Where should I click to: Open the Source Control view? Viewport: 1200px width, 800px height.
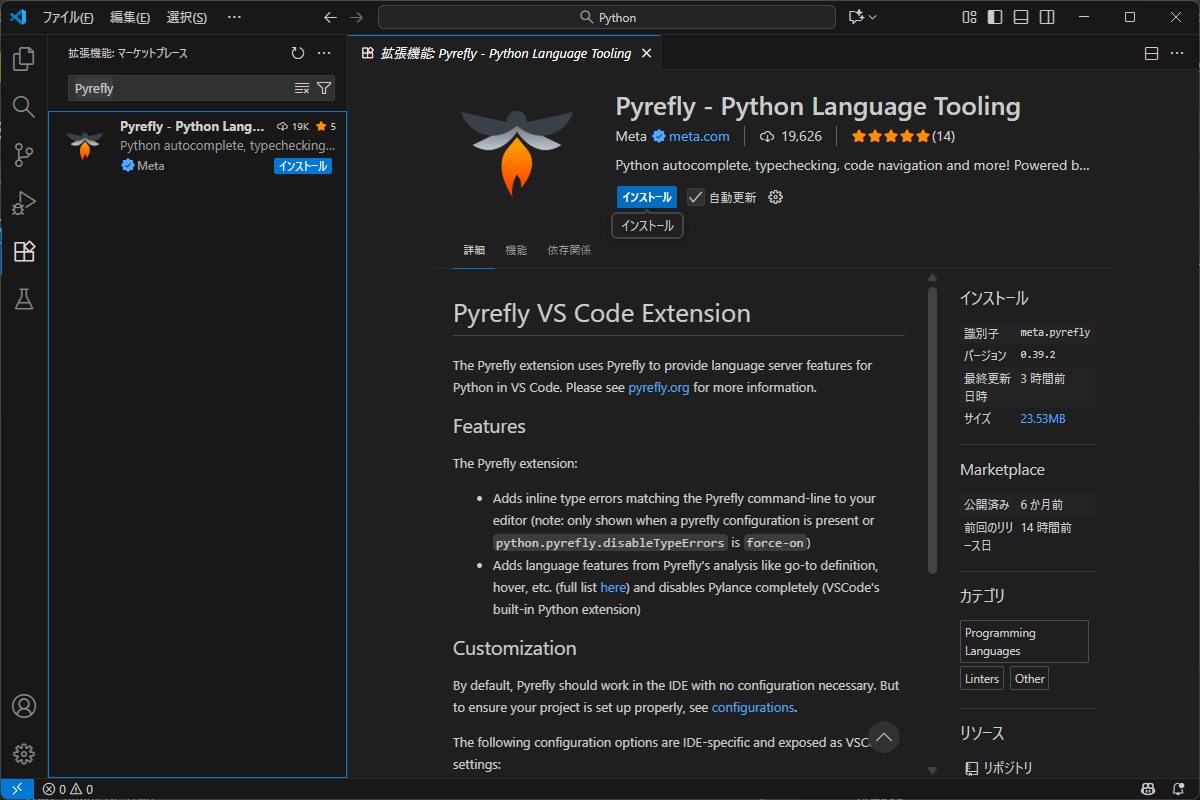pyautogui.click(x=23, y=155)
